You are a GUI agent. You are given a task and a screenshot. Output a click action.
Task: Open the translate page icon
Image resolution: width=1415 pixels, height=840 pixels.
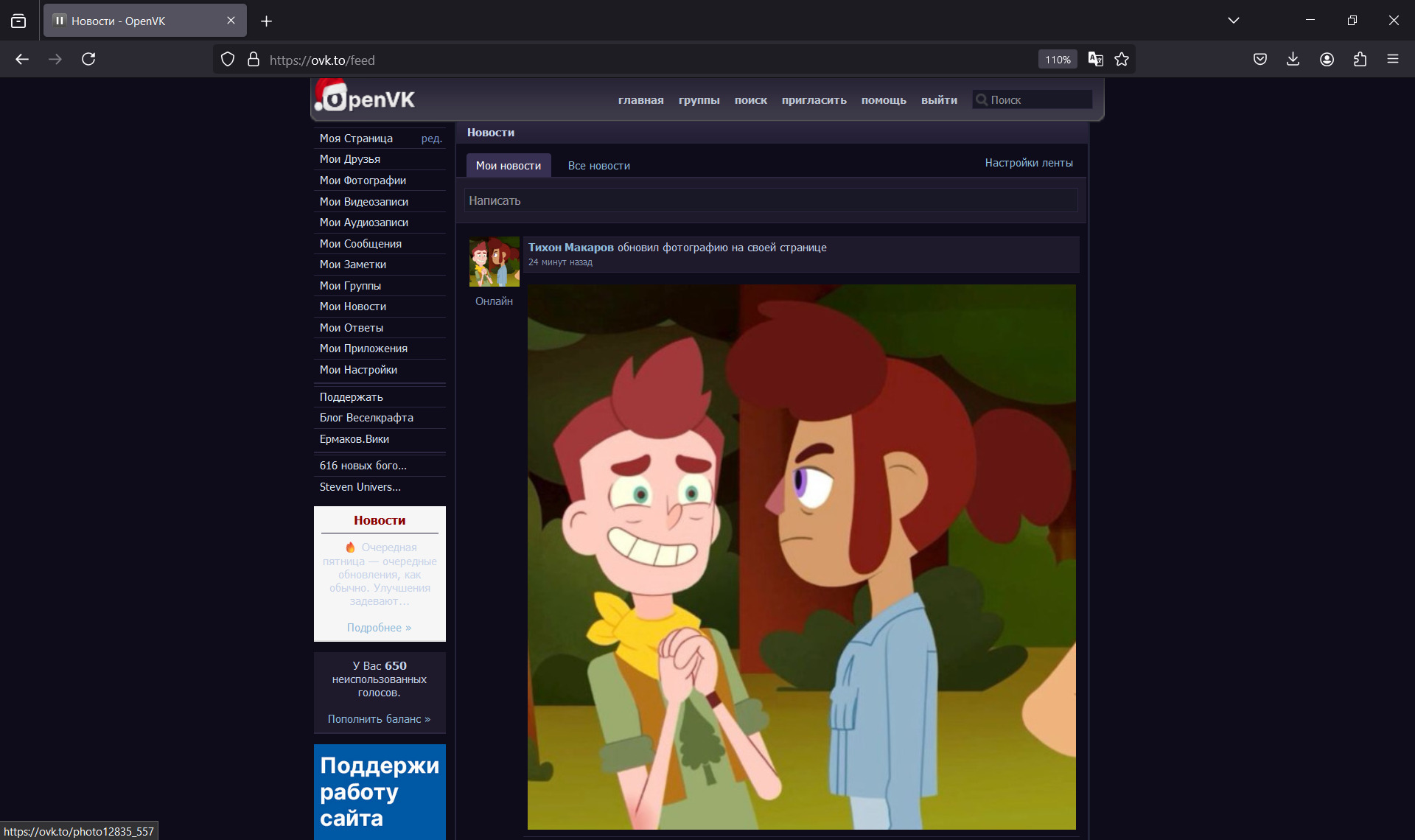[1096, 60]
